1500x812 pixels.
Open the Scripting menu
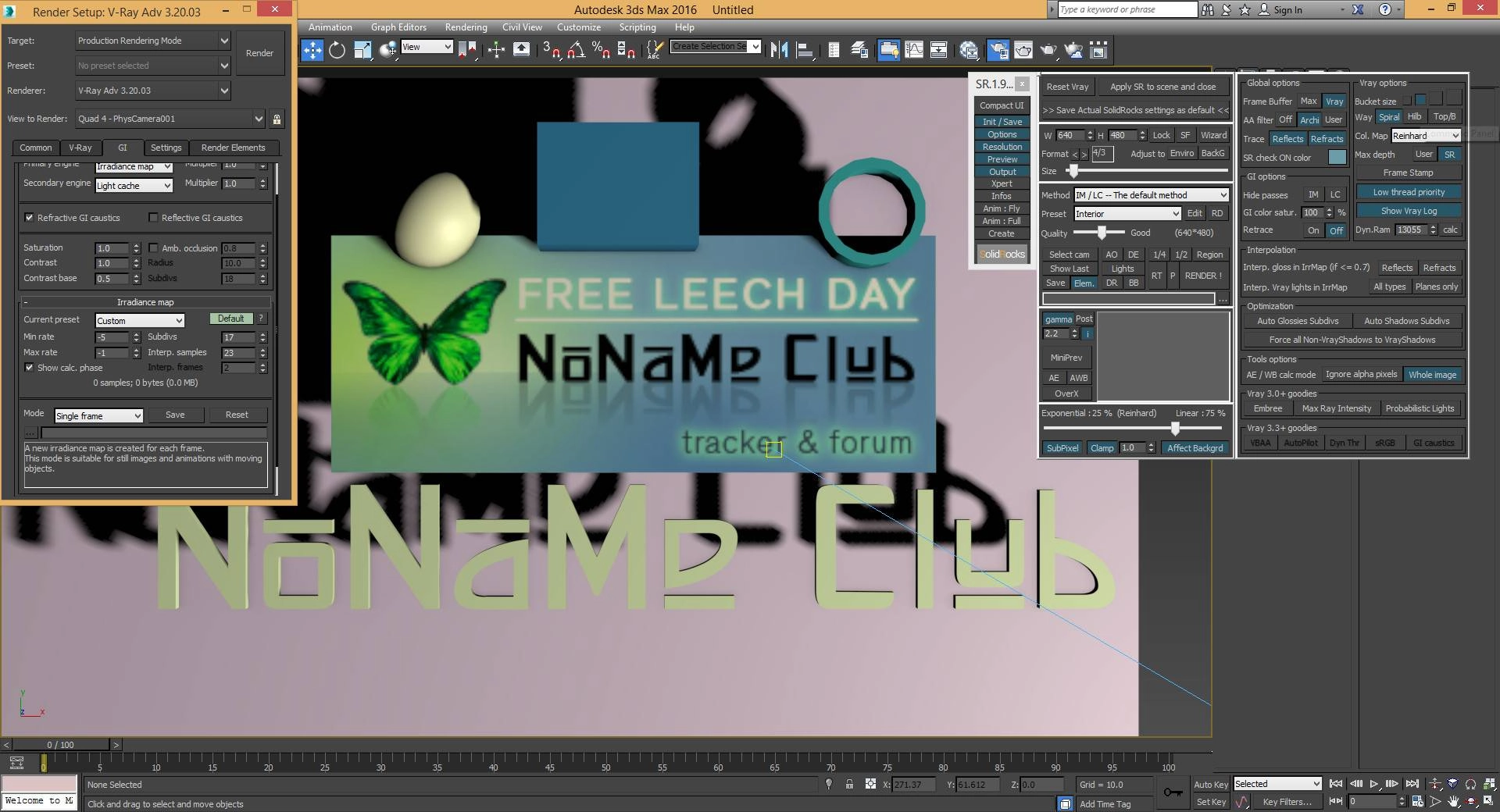[637, 27]
